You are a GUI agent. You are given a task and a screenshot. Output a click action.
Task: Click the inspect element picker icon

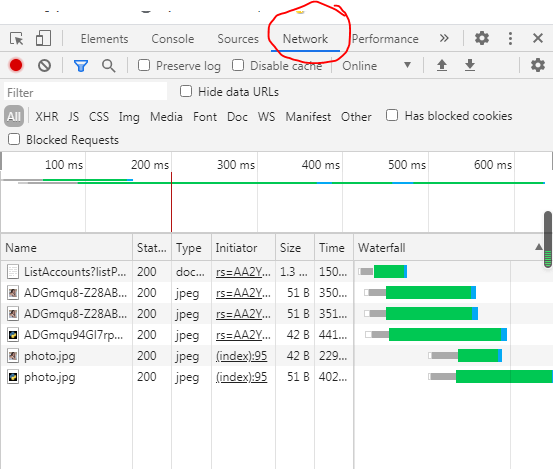point(17,38)
